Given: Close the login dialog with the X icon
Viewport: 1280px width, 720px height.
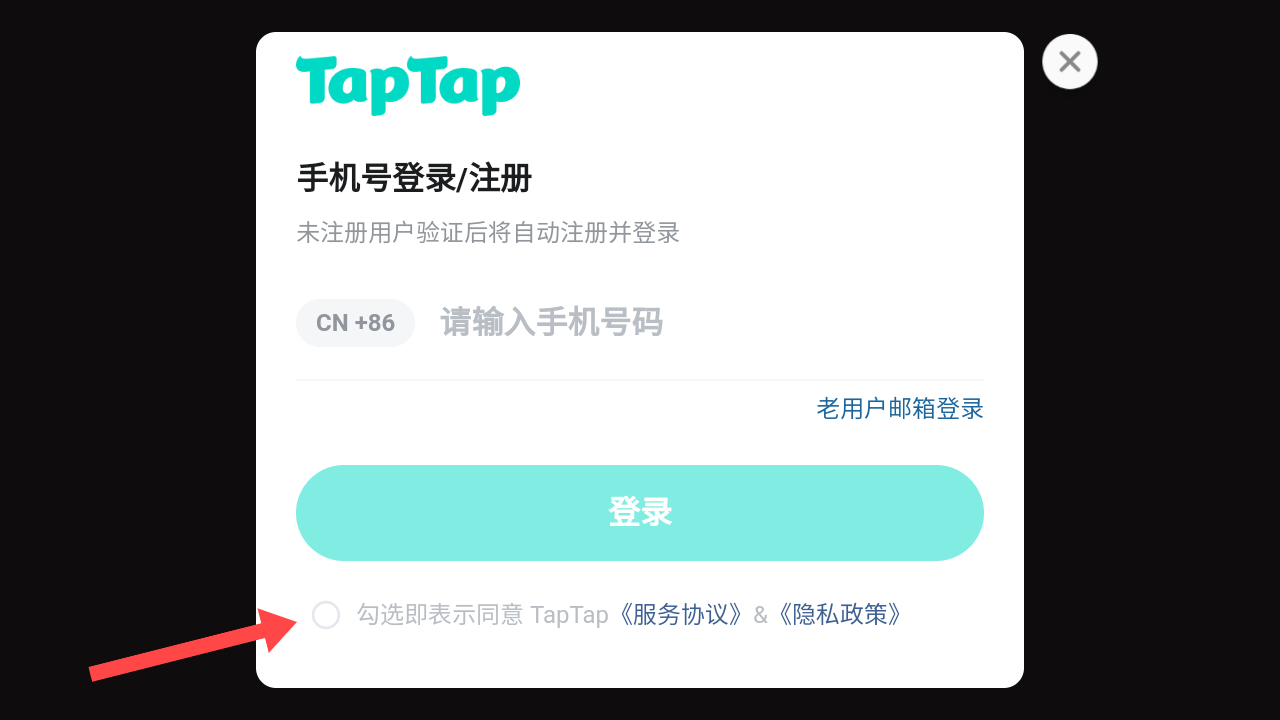Looking at the screenshot, I should (x=1070, y=62).
